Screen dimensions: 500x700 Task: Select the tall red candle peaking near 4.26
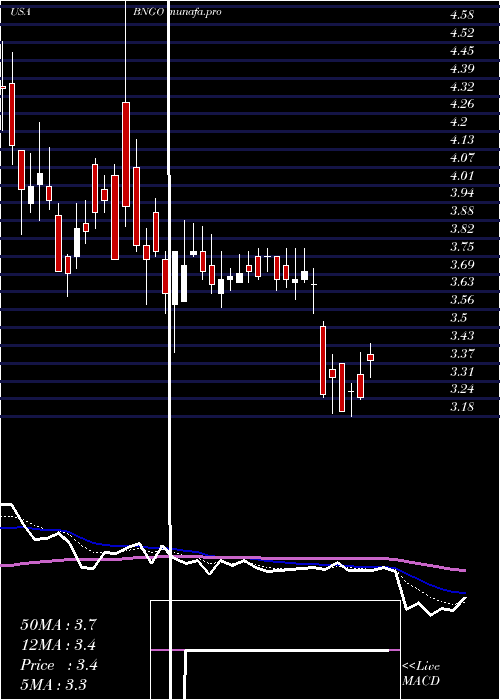coord(126,154)
